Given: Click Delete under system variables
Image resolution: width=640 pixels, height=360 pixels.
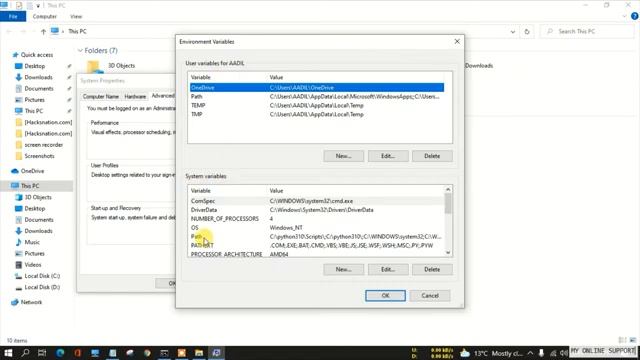Looking at the screenshot, I should (x=432, y=269).
